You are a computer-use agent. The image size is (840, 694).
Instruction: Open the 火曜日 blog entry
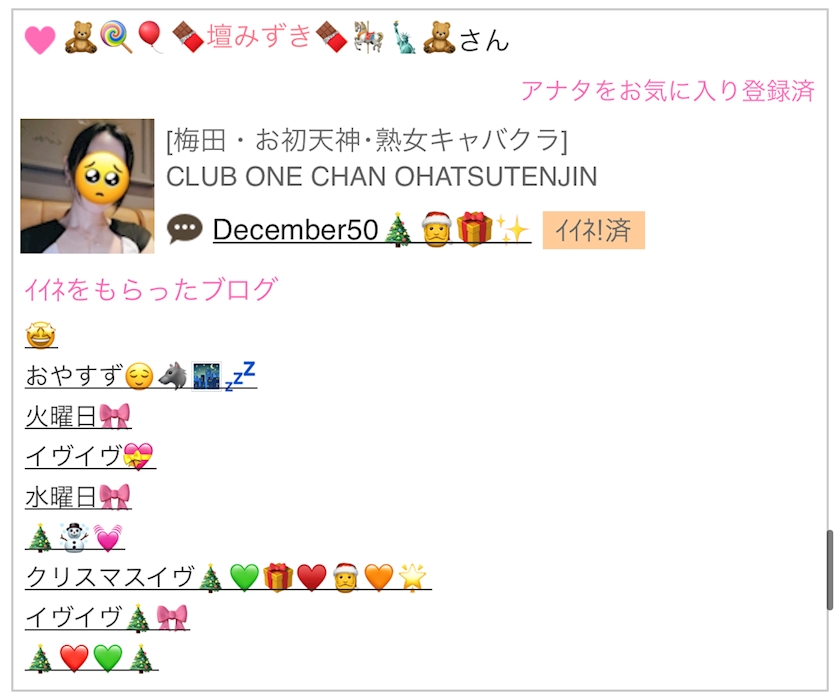(x=78, y=416)
